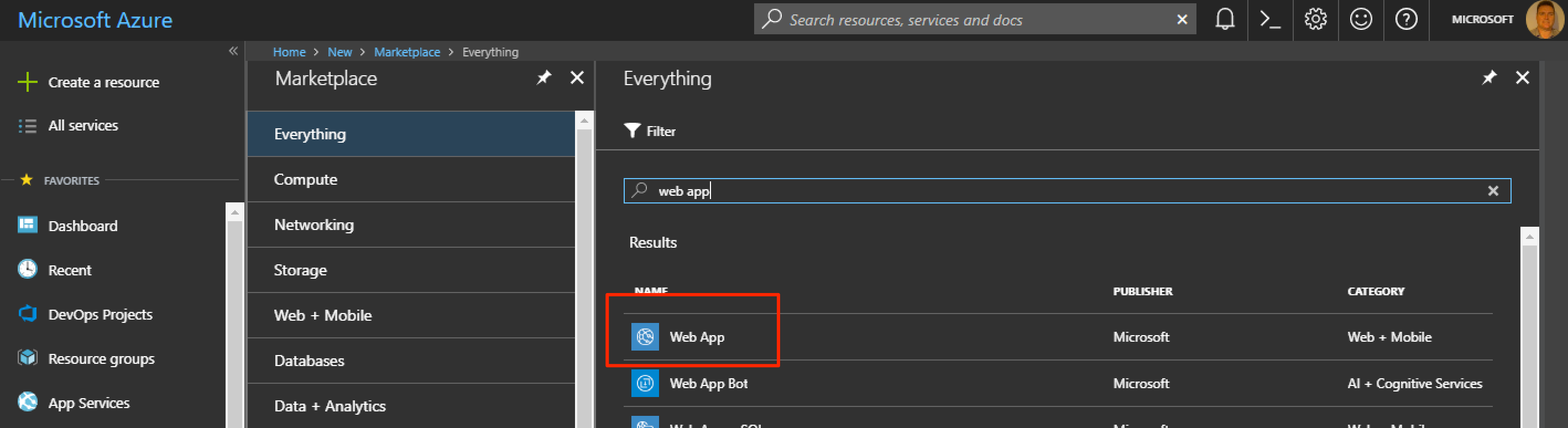
Task: Click the feedback smiley icon
Action: [1361, 19]
